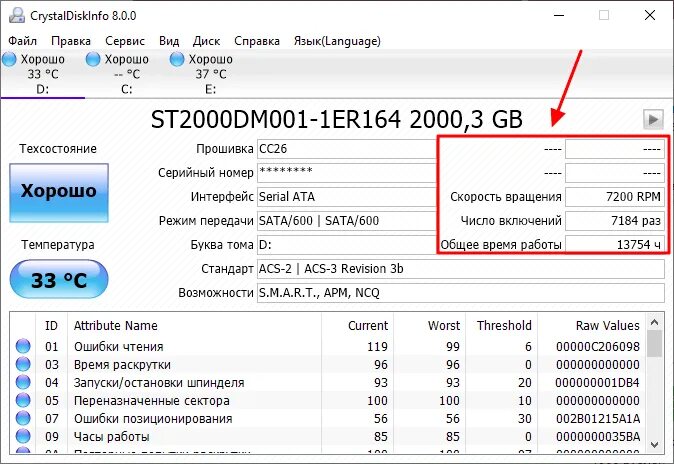This screenshot has height=464, width=674.
Task: Select the Запуски/остановки шпинделя attribute row
Action: coord(328,382)
